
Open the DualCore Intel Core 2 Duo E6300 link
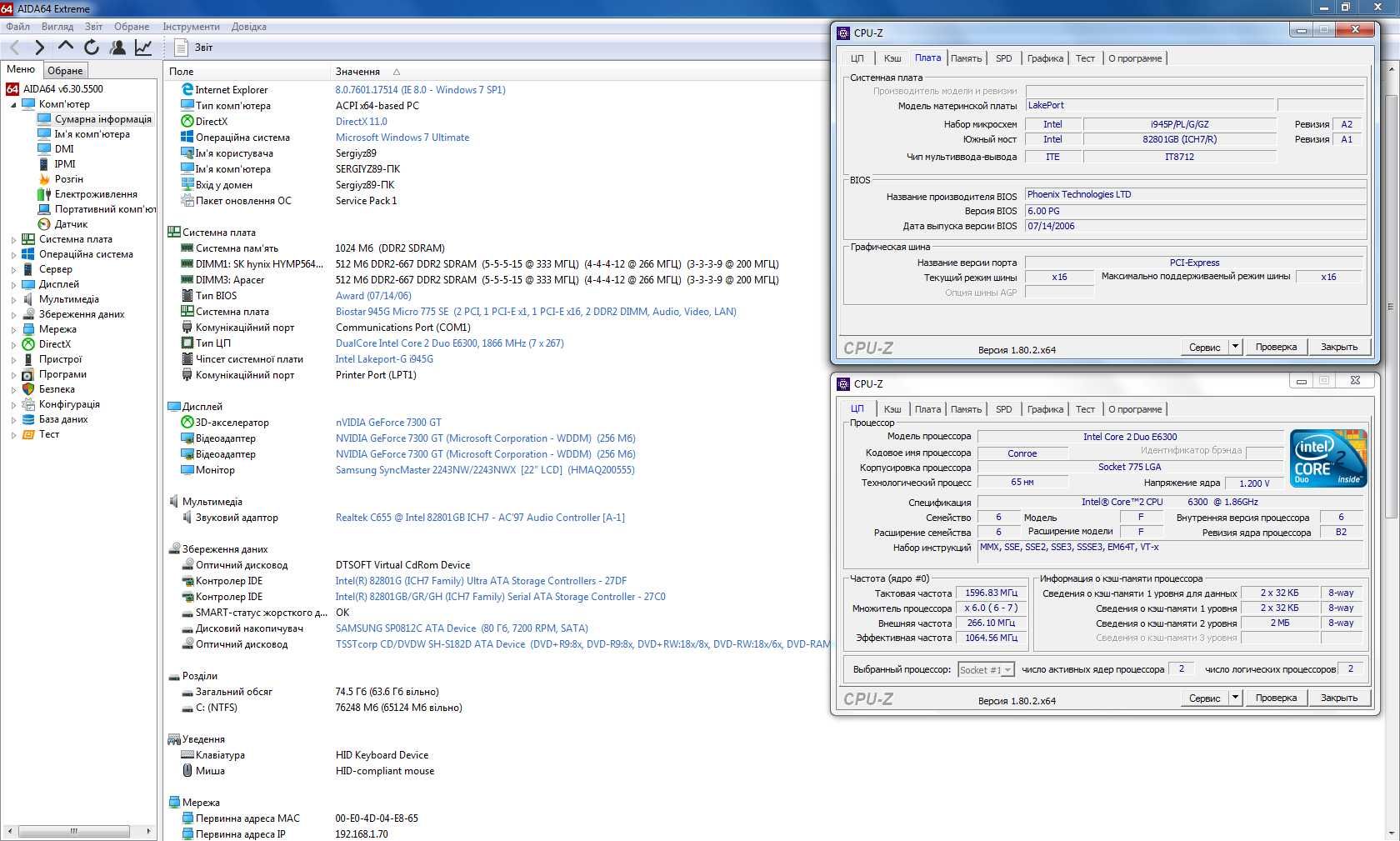click(450, 343)
